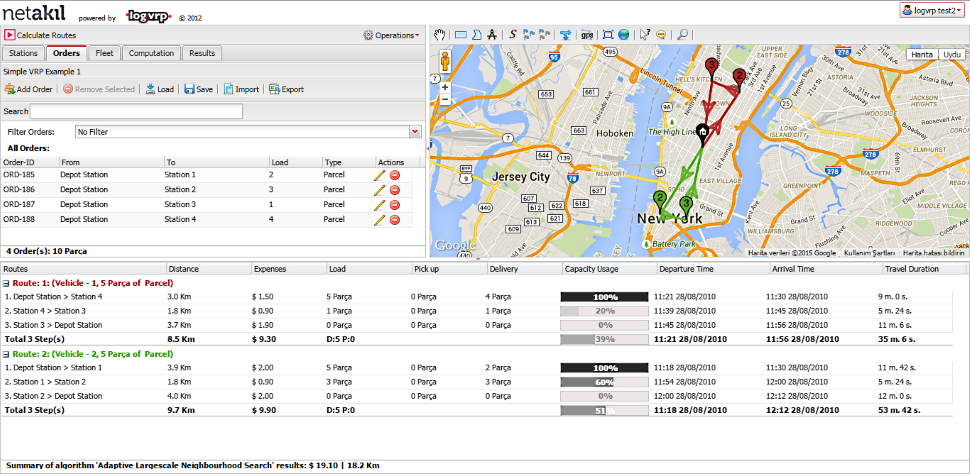Image resolution: width=970 pixels, height=474 pixels.
Task: Click the globe icon in map toolbar
Action: pos(624,35)
